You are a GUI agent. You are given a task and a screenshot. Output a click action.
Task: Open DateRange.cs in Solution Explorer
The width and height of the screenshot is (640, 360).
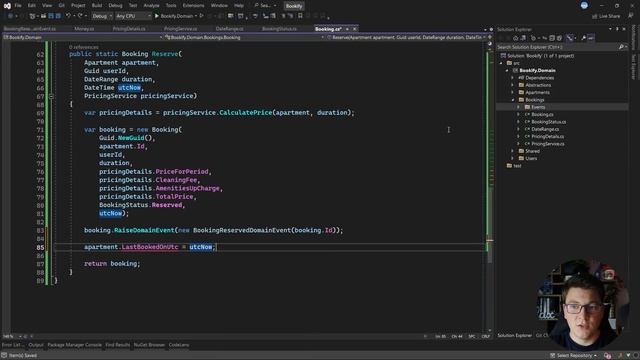(545, 129)
